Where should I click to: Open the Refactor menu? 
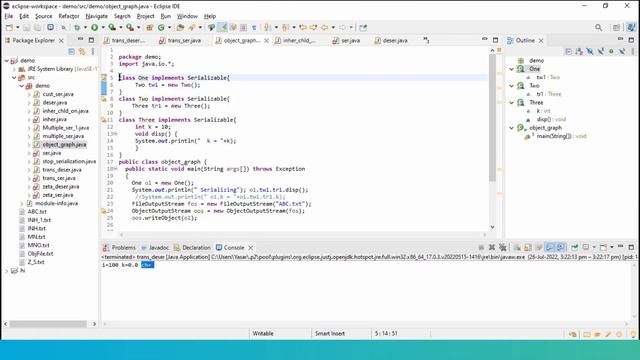(69, 16)
